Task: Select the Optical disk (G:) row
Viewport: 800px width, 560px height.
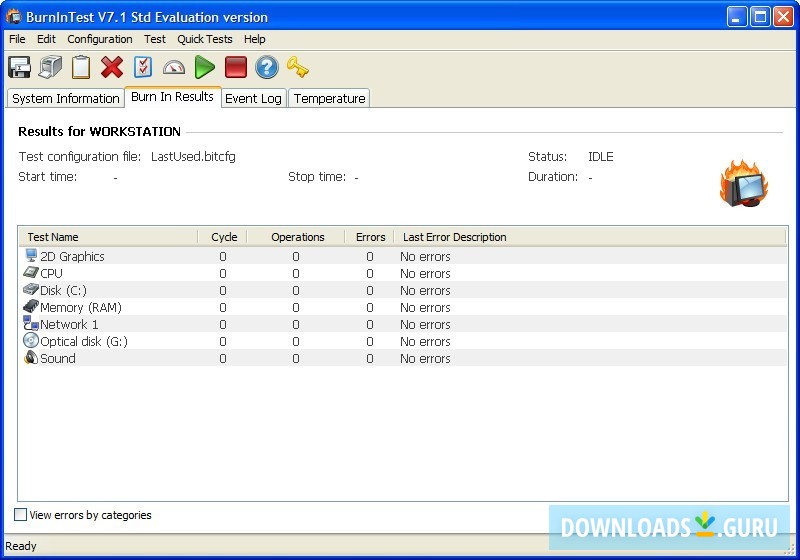Action: (x=83, y=341)
